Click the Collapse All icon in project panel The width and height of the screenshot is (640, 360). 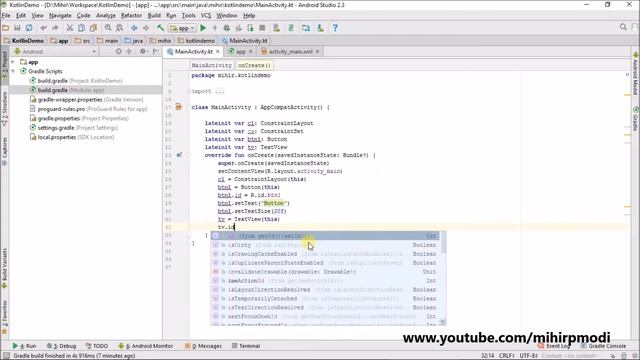coord(129,51)
